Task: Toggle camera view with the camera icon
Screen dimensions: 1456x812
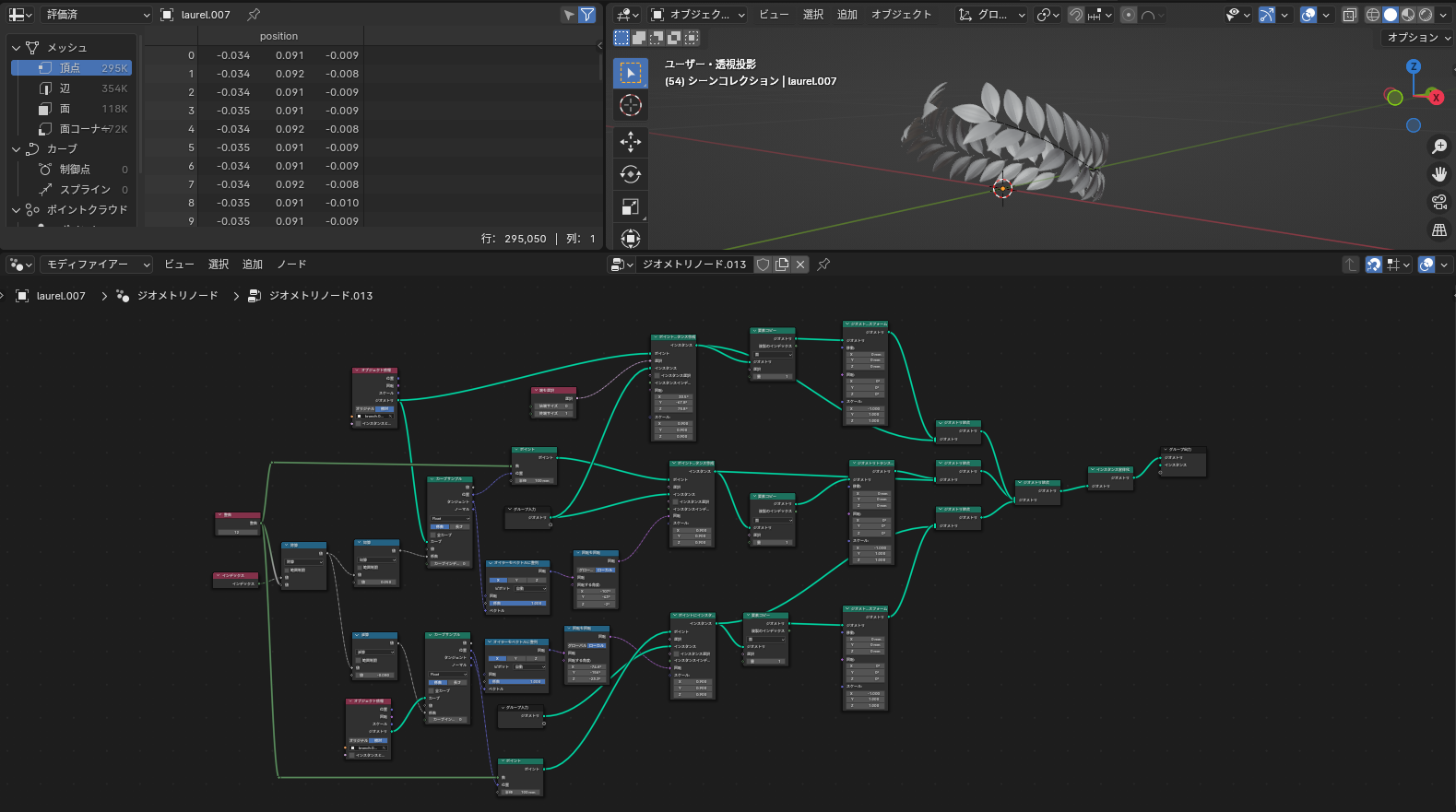Action: click(x=1438, y=202)
